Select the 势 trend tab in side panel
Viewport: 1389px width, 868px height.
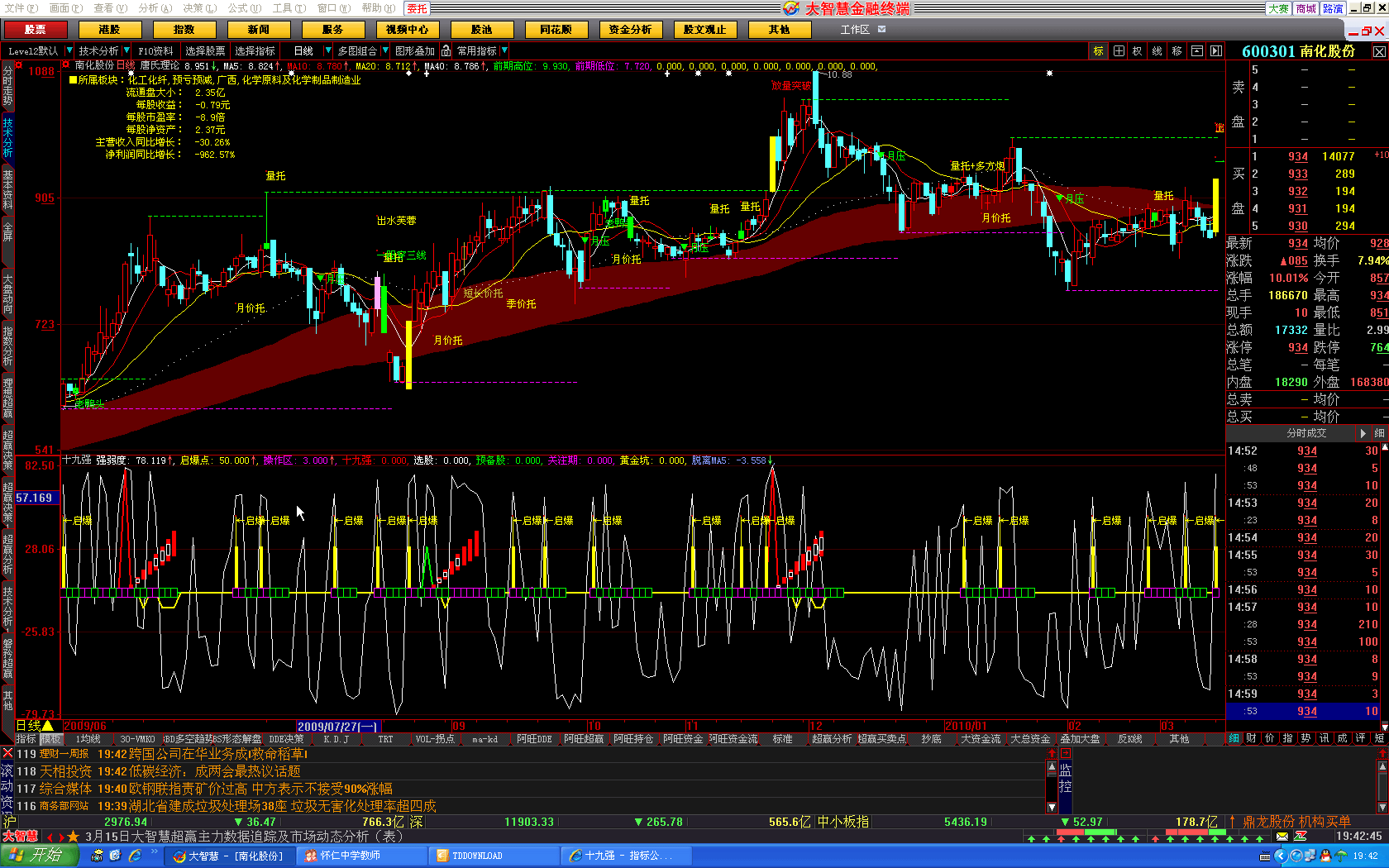pos(1306,738)
